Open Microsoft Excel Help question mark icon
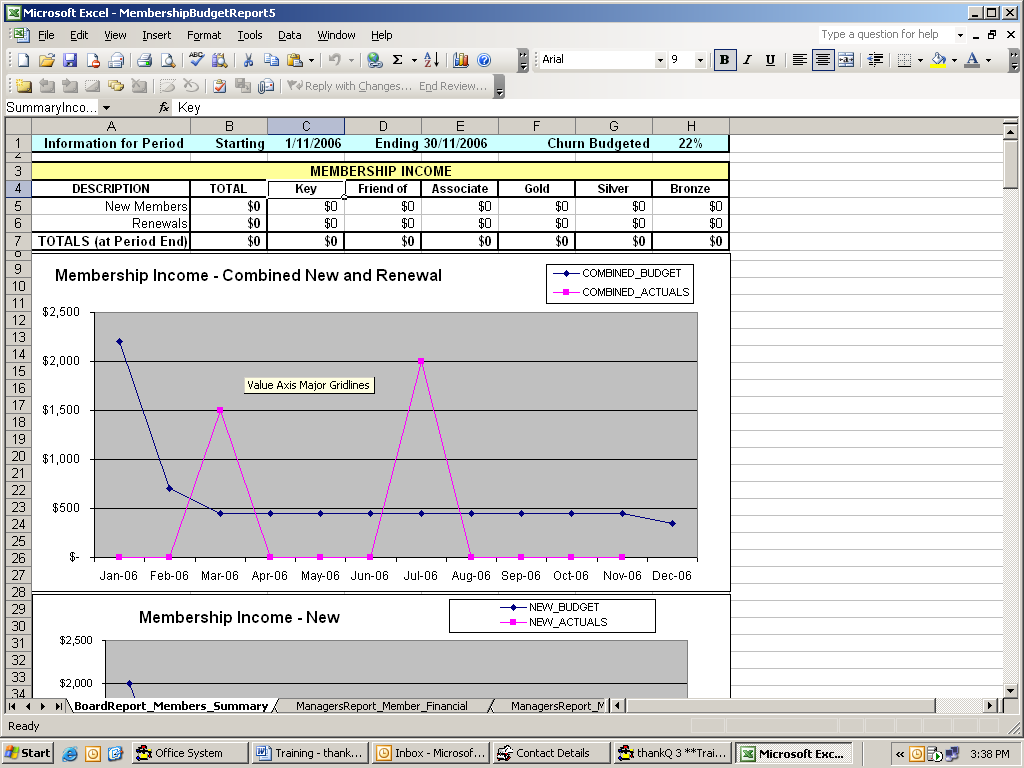 coord(484,60)
